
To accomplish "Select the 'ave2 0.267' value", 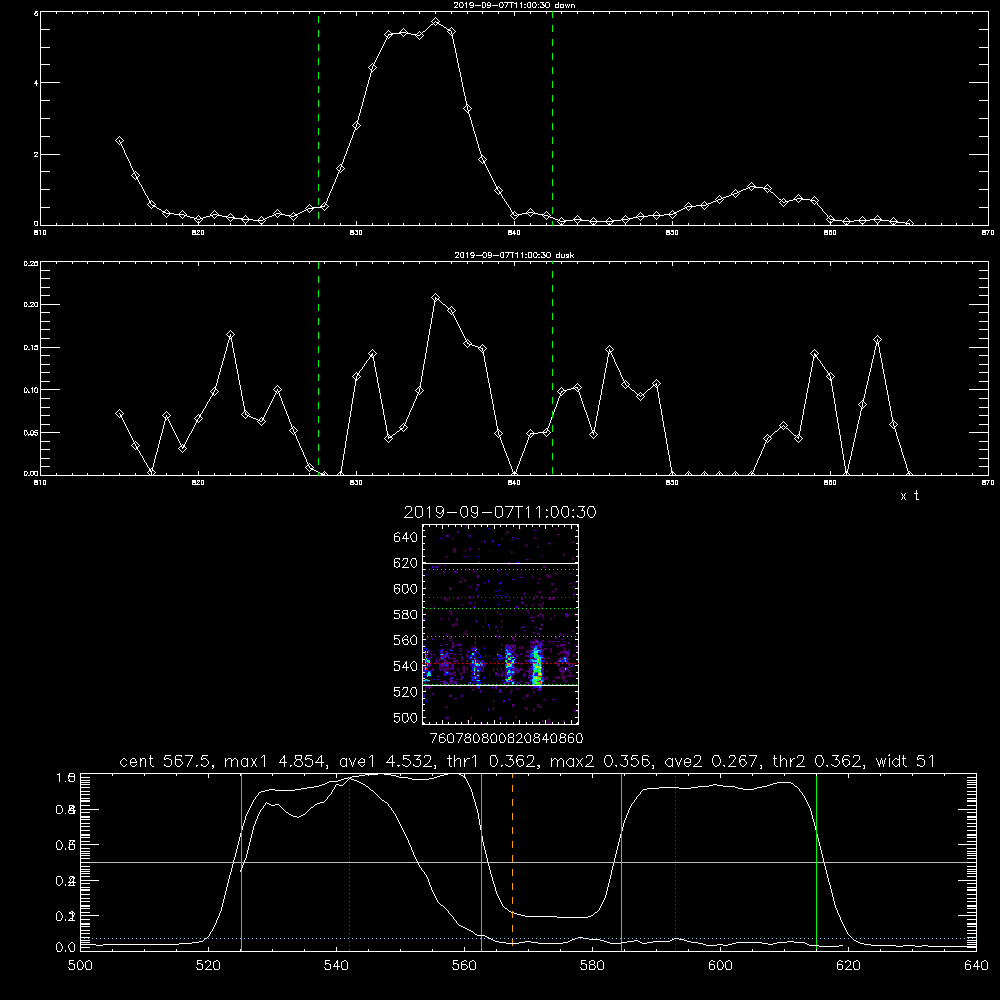I will (x=712, y=761).
